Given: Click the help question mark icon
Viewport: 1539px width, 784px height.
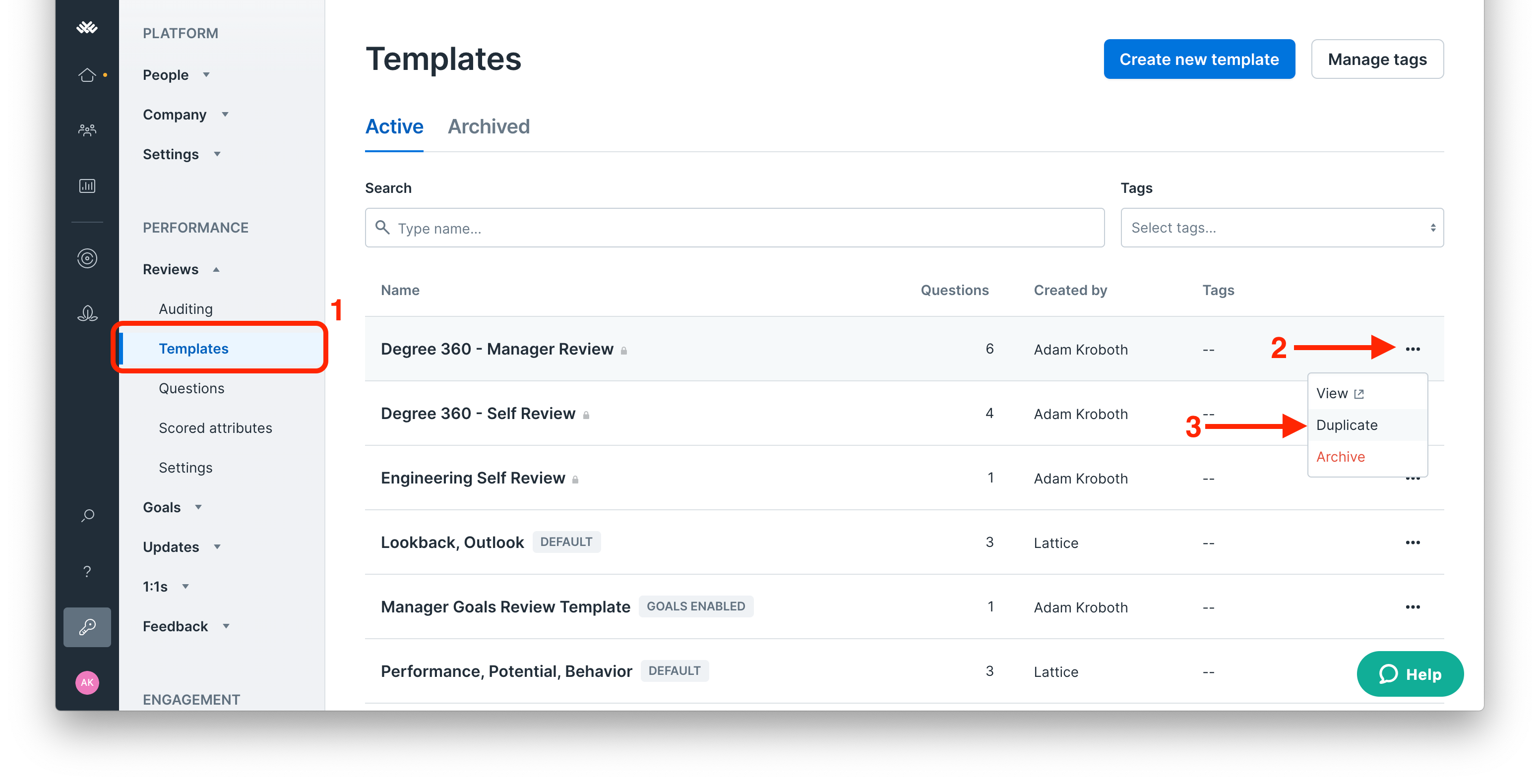Looking at the screenshot, I should tap(87, 571).
